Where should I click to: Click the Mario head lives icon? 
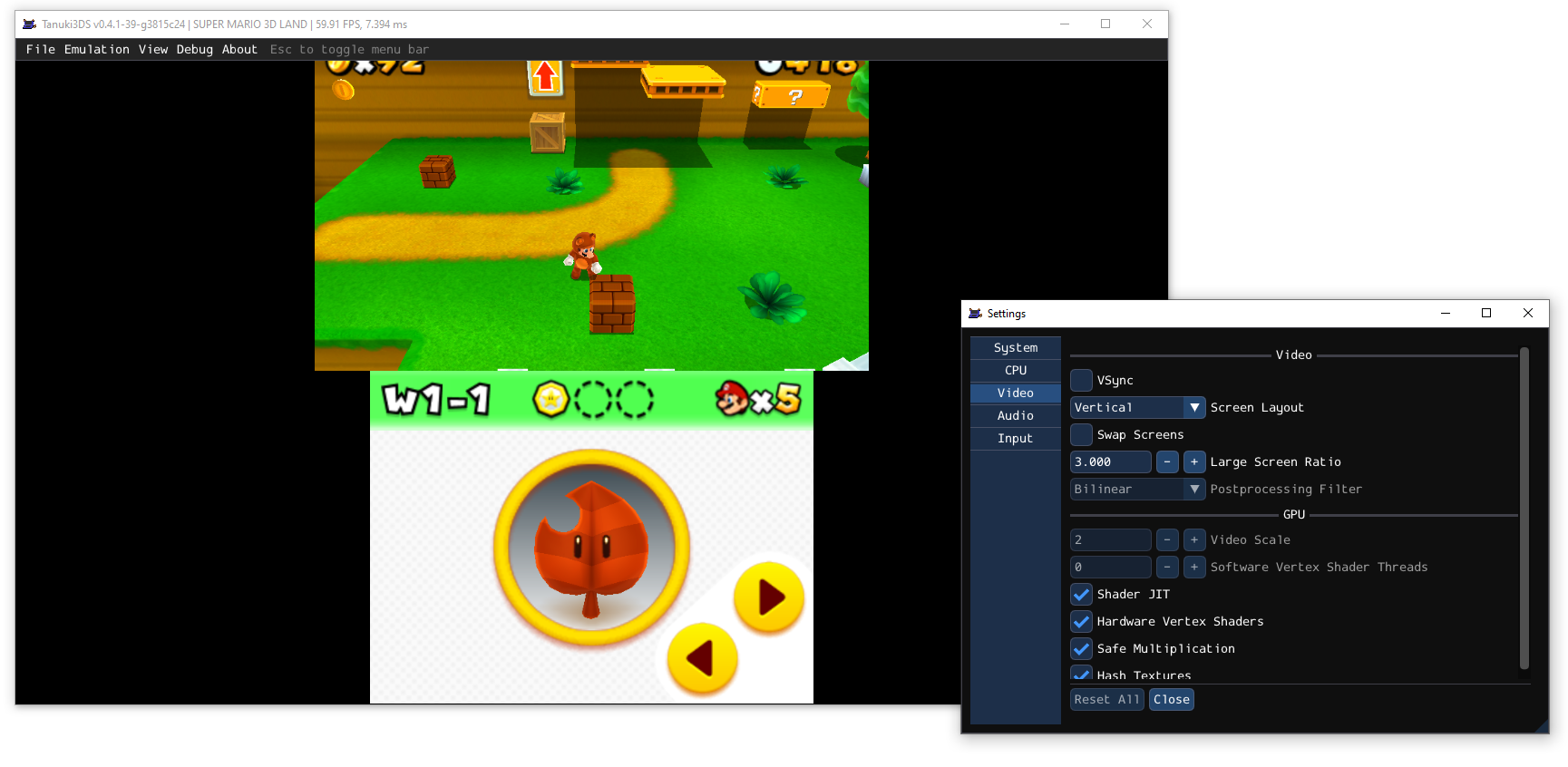point(732,398)
